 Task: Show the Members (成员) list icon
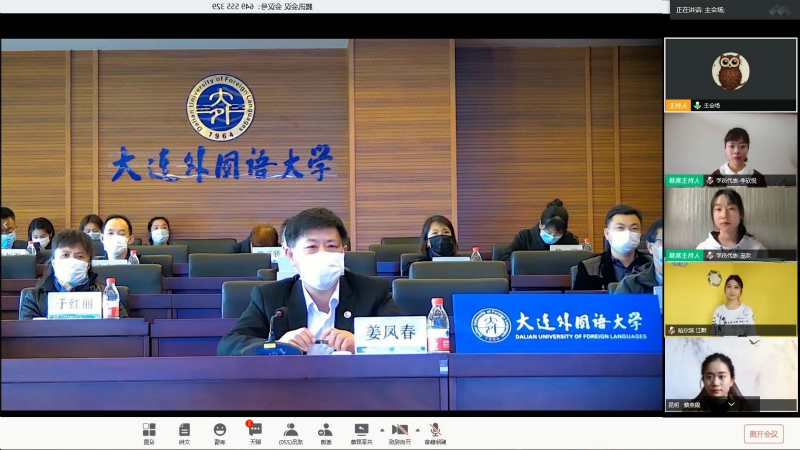(x=290, y=432)
